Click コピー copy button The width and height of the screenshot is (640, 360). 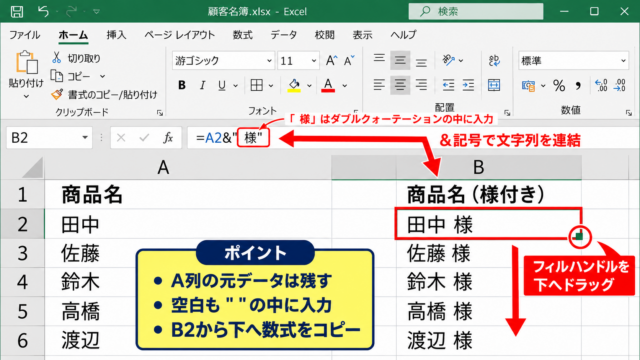pyautogui.click(x=71, y=76)
